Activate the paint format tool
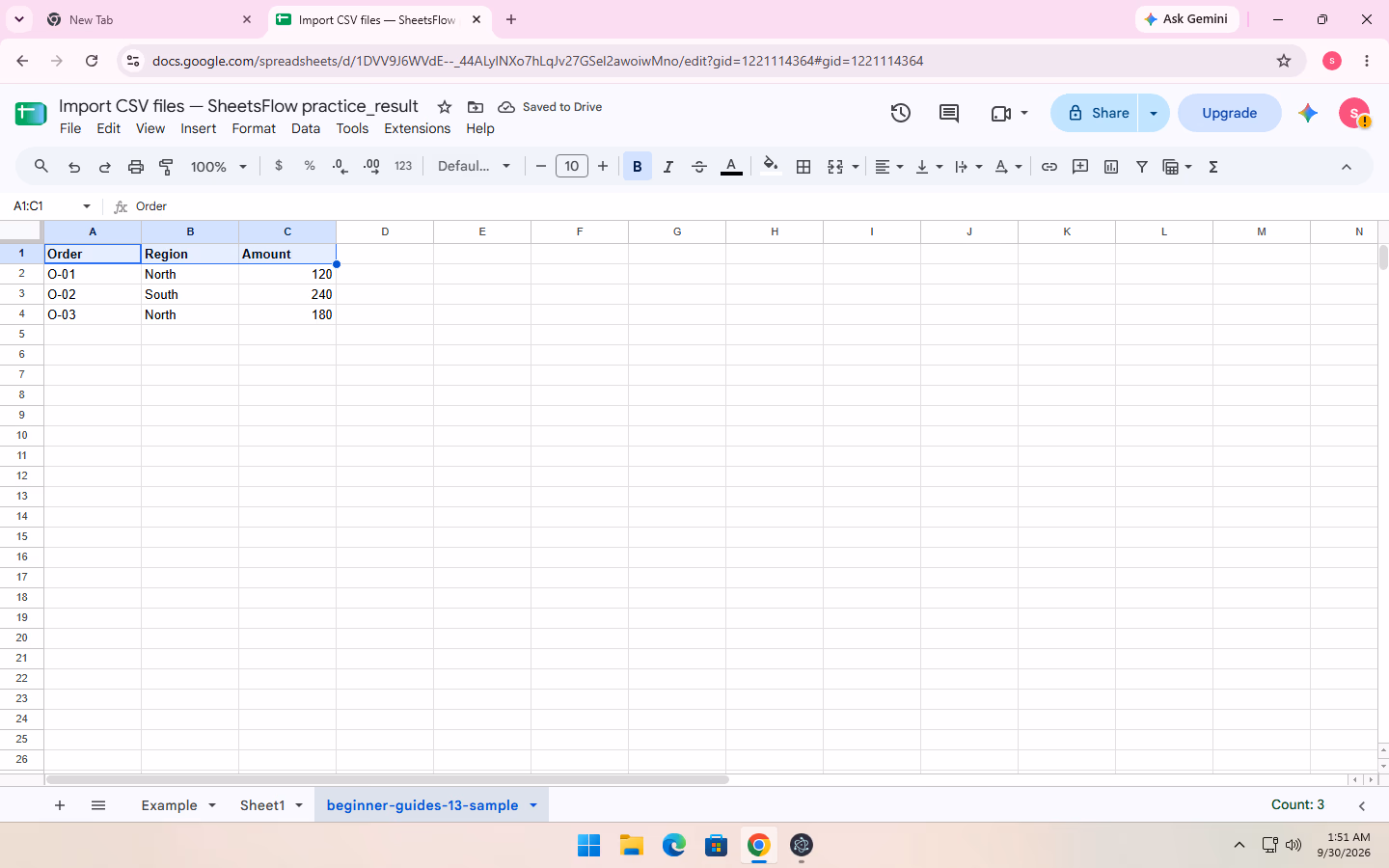This screenshot has height=868, width=1389. click(167, 167)
